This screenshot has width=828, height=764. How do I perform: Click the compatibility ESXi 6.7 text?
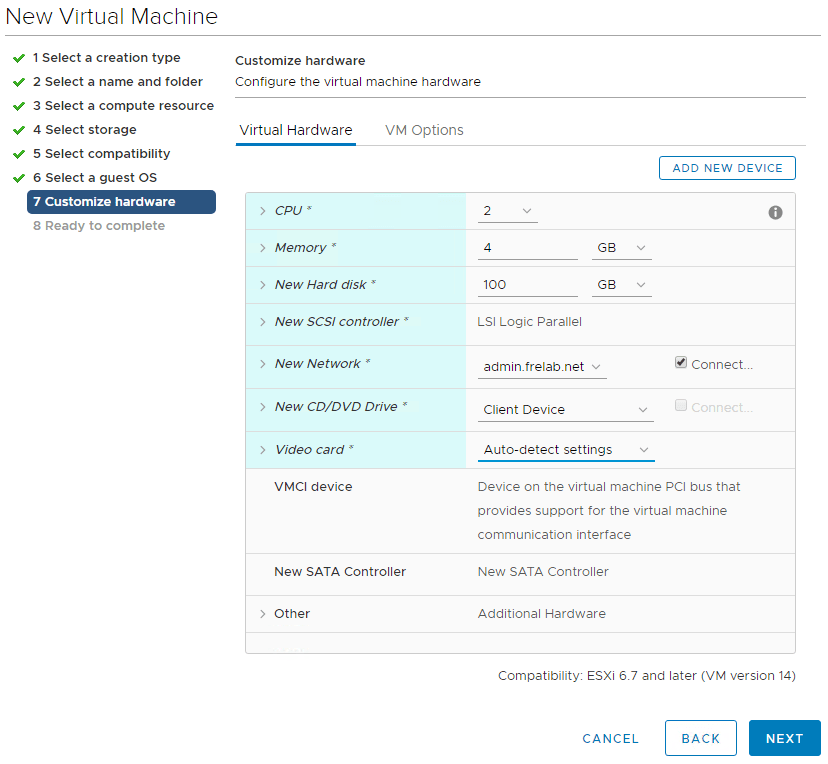point(647,676)
